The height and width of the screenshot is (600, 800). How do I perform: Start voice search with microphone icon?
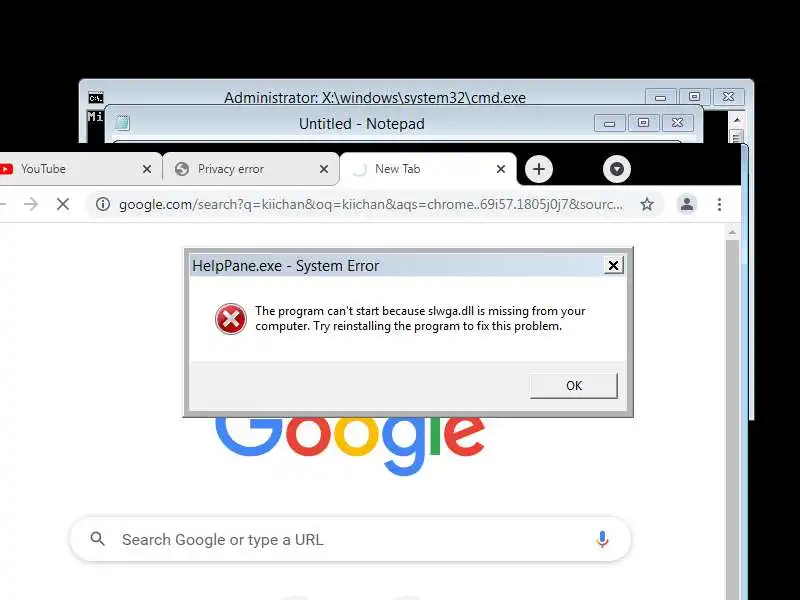602,539
